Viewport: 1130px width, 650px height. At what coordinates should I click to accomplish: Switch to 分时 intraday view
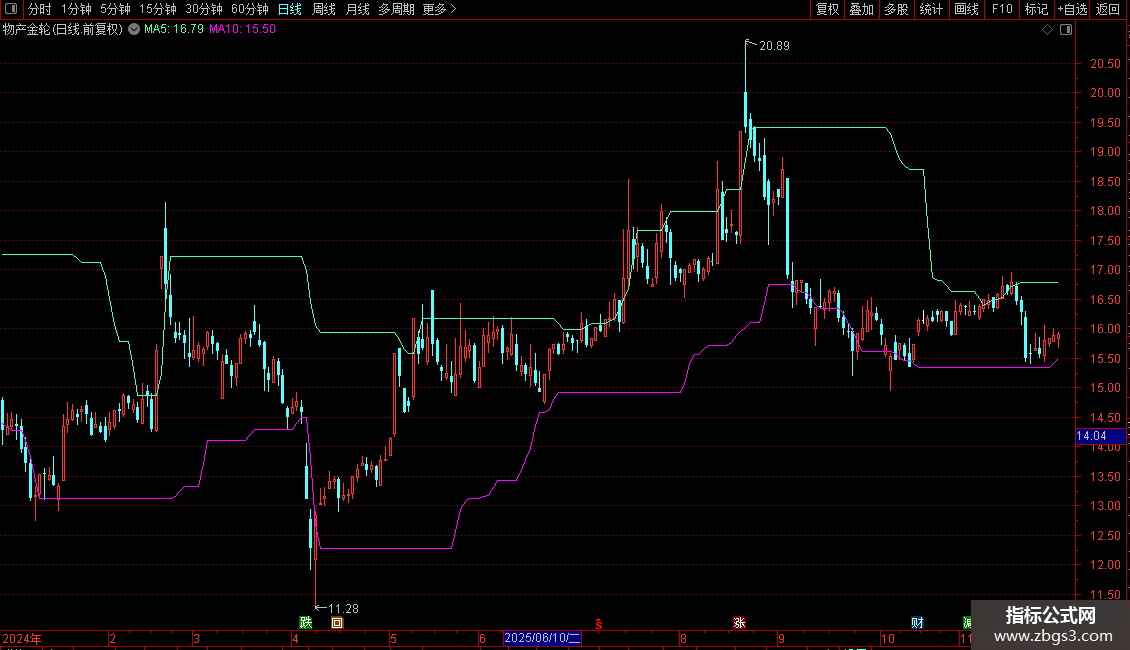coord(40,9)
